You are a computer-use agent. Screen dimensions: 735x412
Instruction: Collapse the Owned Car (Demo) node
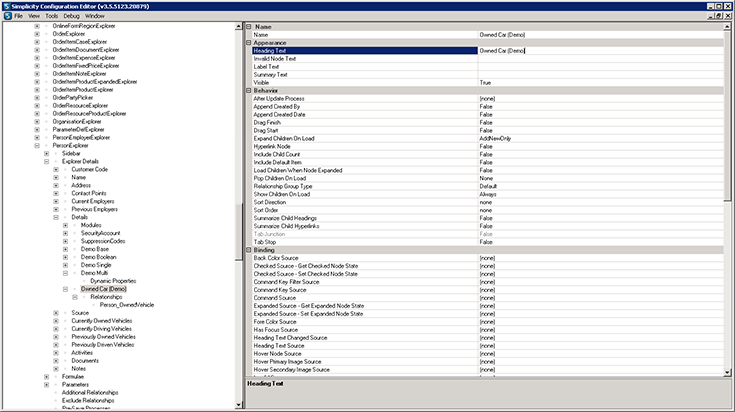65,289
